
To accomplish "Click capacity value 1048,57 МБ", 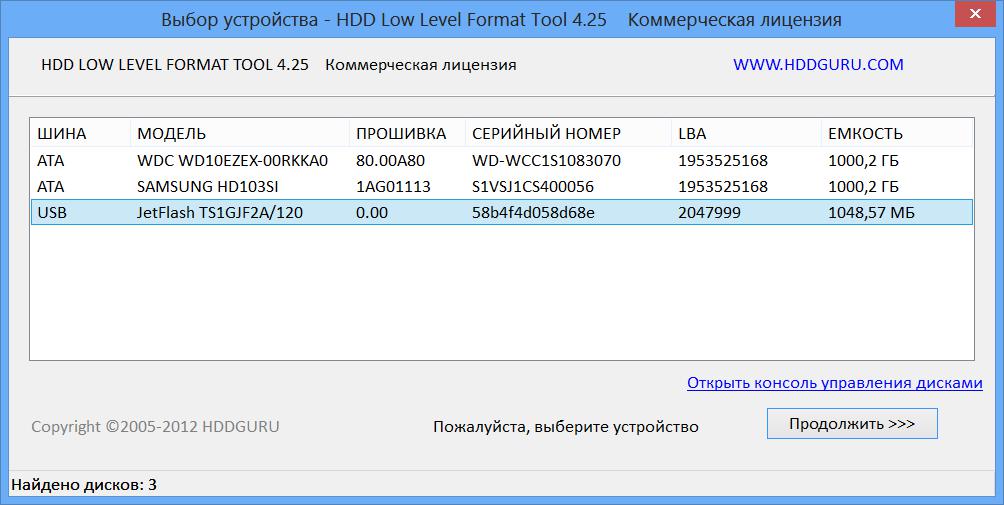I will 871,212.
